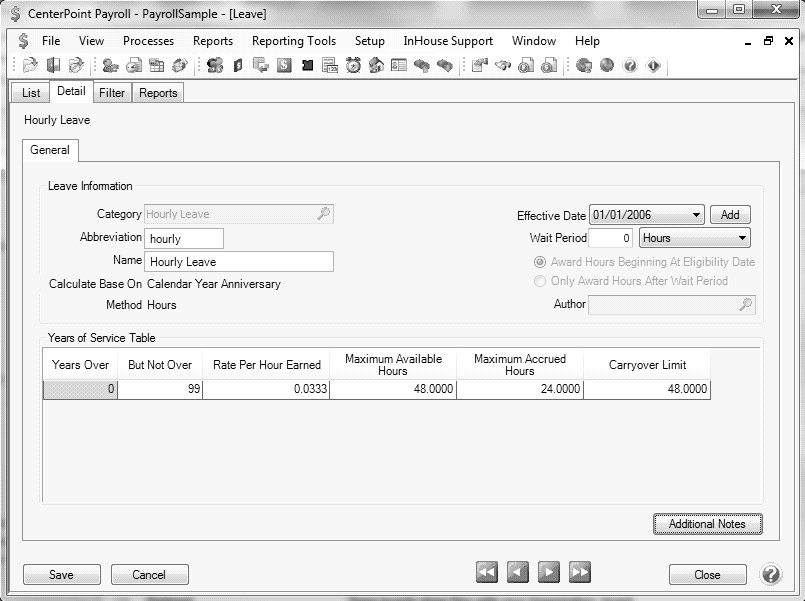Click the hand holding cash toolbar icon

click(x=180, y=65)
